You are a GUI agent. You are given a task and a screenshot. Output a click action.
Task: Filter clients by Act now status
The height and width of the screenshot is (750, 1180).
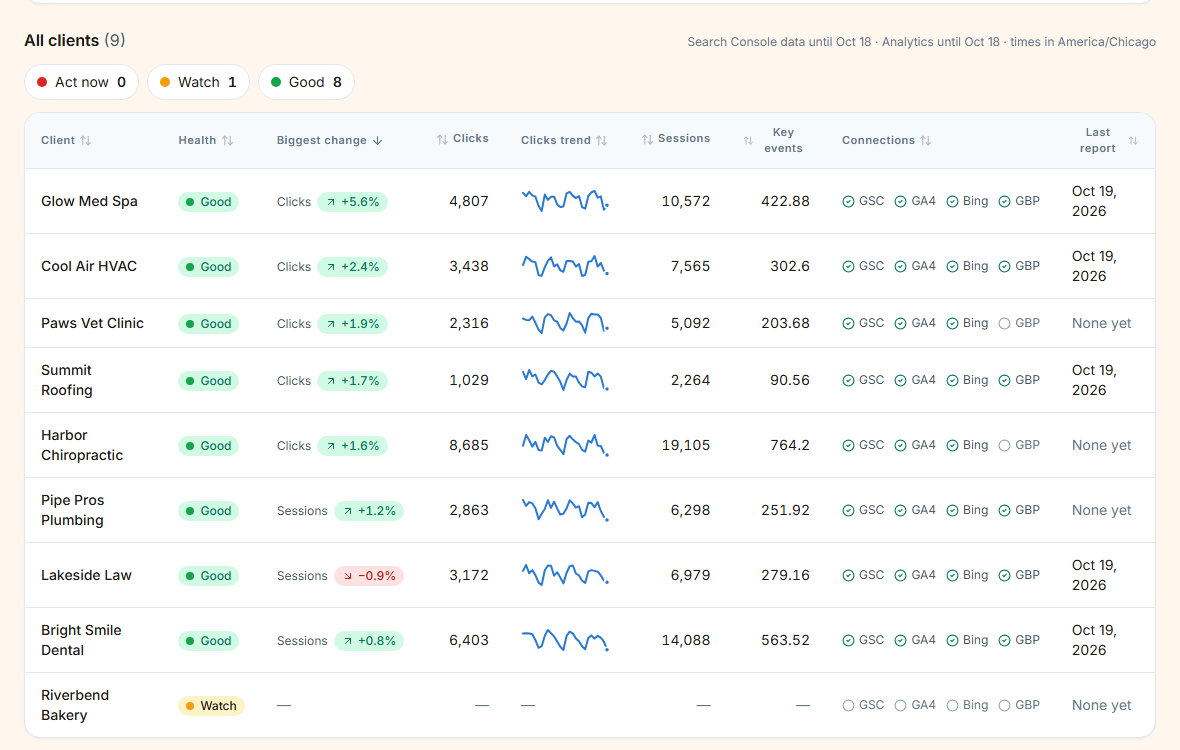pyautogui.click(x=81, y=82)
